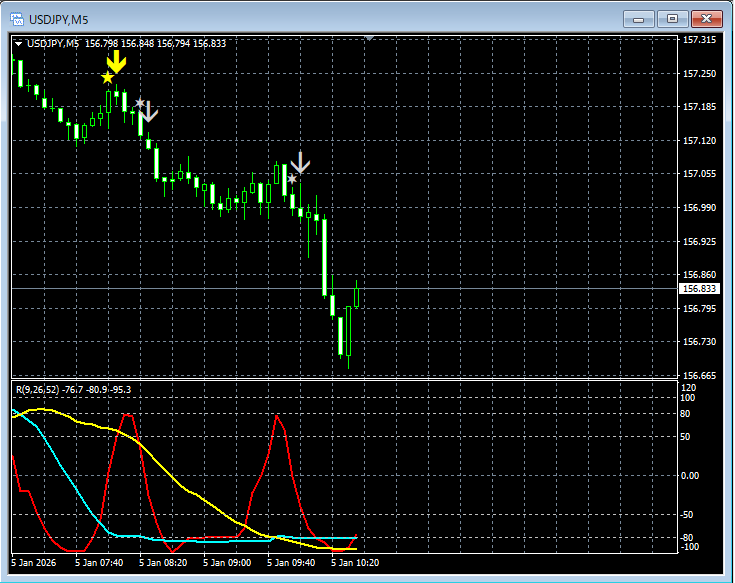Click the USDJPY chart window icon in title bar
This screenshot has height=583, width=735.
tap(17, 19)
